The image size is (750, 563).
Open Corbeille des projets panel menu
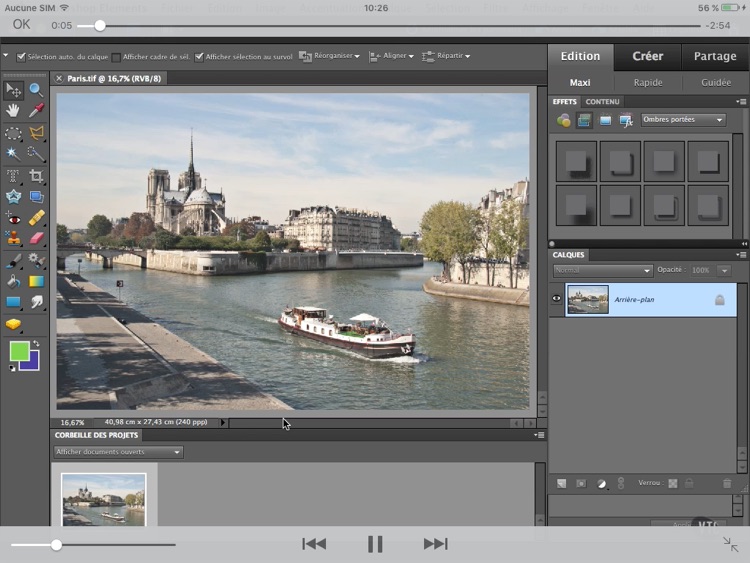point(539,435)
